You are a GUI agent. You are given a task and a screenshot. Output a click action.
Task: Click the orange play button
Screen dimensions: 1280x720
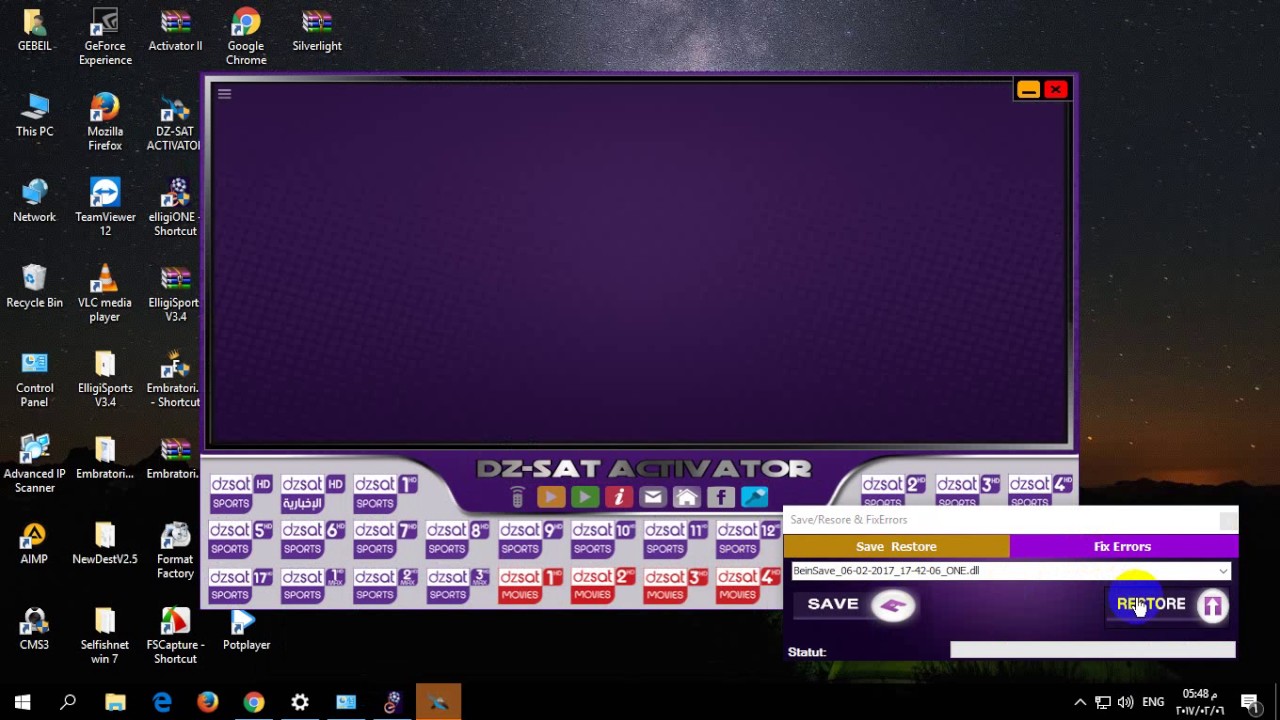click(x=550, y=497)
